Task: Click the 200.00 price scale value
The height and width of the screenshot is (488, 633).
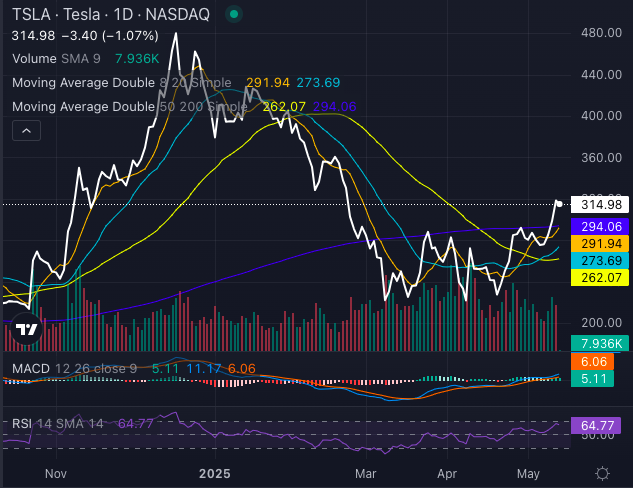Action: 601,323
